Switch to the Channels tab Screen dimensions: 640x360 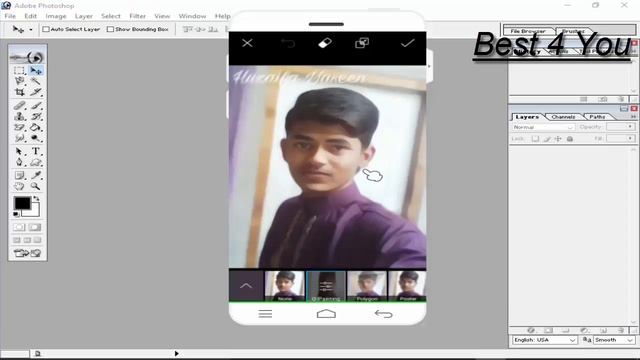[x=563, y=117]
